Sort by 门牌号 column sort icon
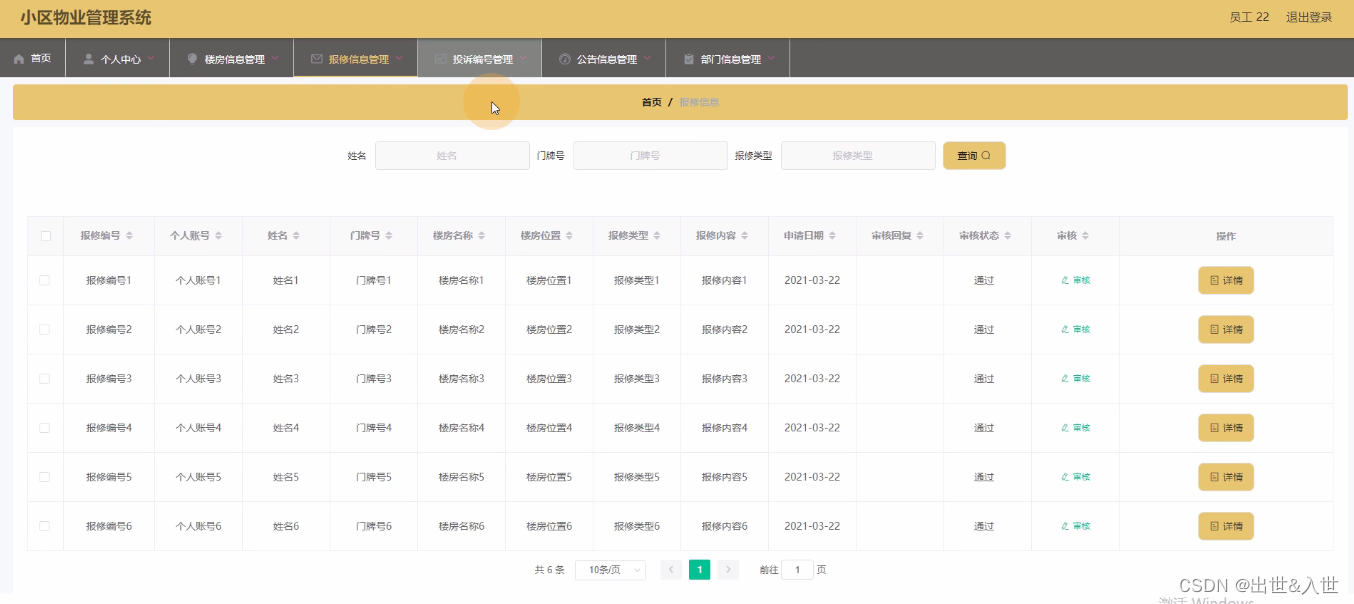The height and width of the screenshot is (604, 1354). coord(388,236)
